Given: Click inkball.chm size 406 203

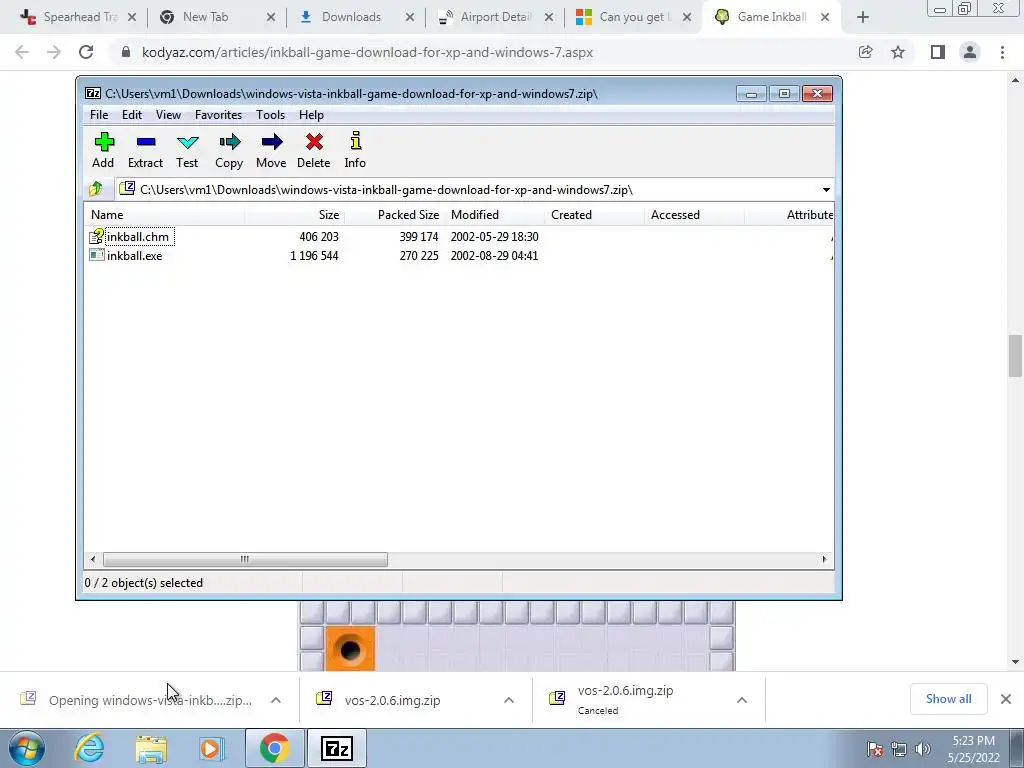Looking at the screenshot, I should (x=319, y=237).
